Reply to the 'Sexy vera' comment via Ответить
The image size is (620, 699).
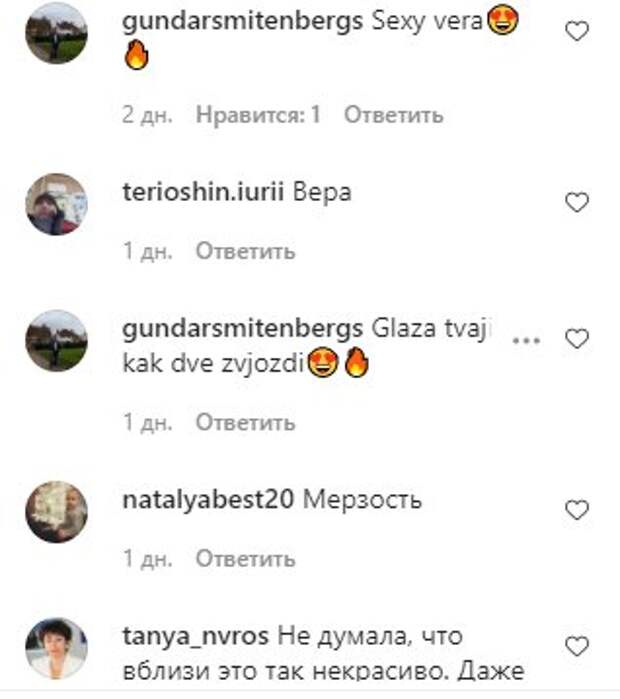(394, 115)
